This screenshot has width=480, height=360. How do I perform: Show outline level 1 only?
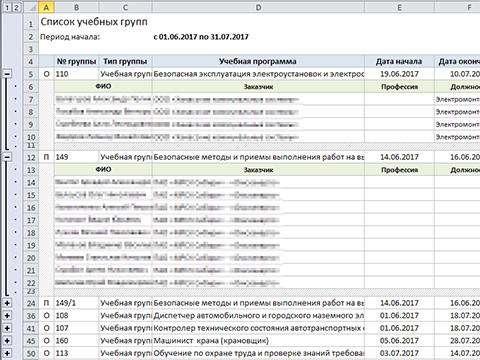[7, 7]
